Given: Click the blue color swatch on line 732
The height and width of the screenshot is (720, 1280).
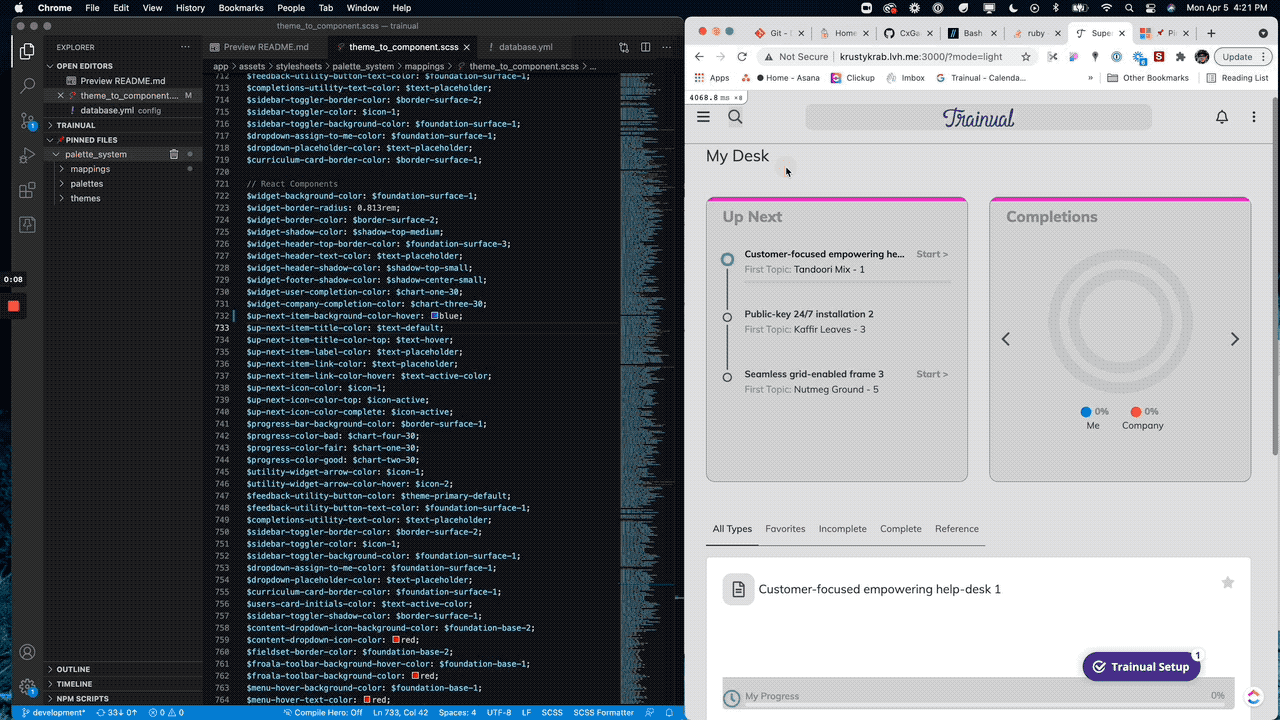Looking at the screenshot, I should [x=435, y=316].
